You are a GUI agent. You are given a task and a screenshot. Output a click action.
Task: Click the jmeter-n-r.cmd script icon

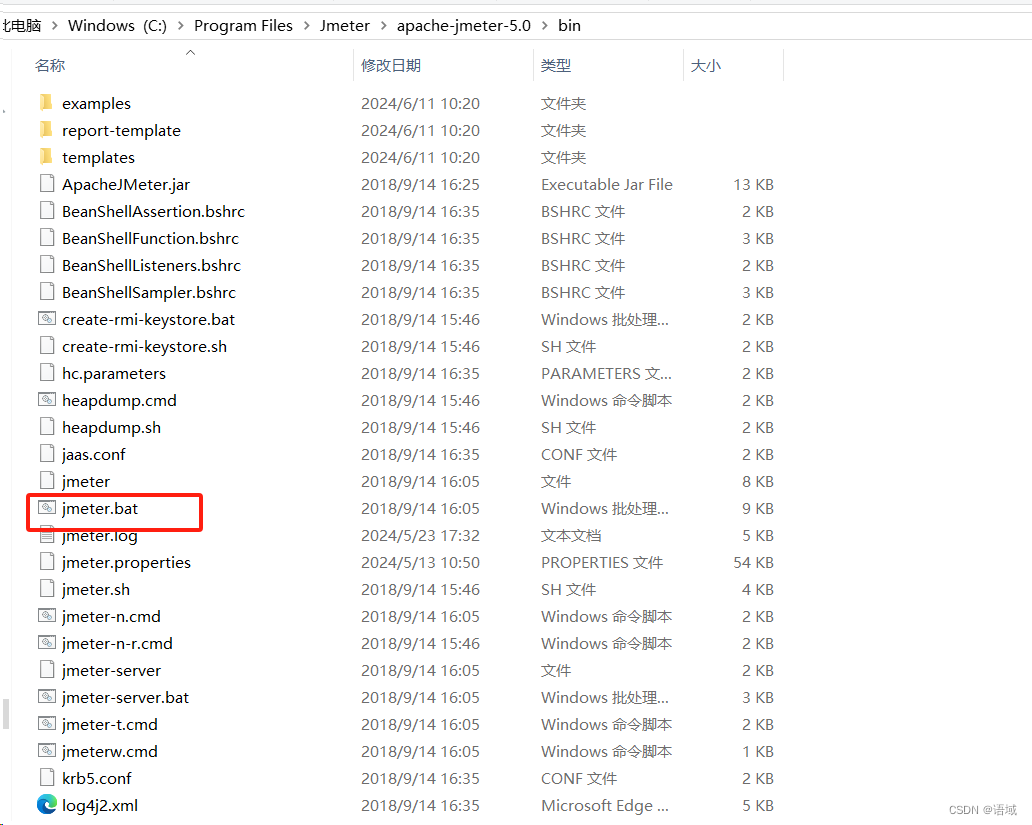pyautogui.click(x=47, y=643)
